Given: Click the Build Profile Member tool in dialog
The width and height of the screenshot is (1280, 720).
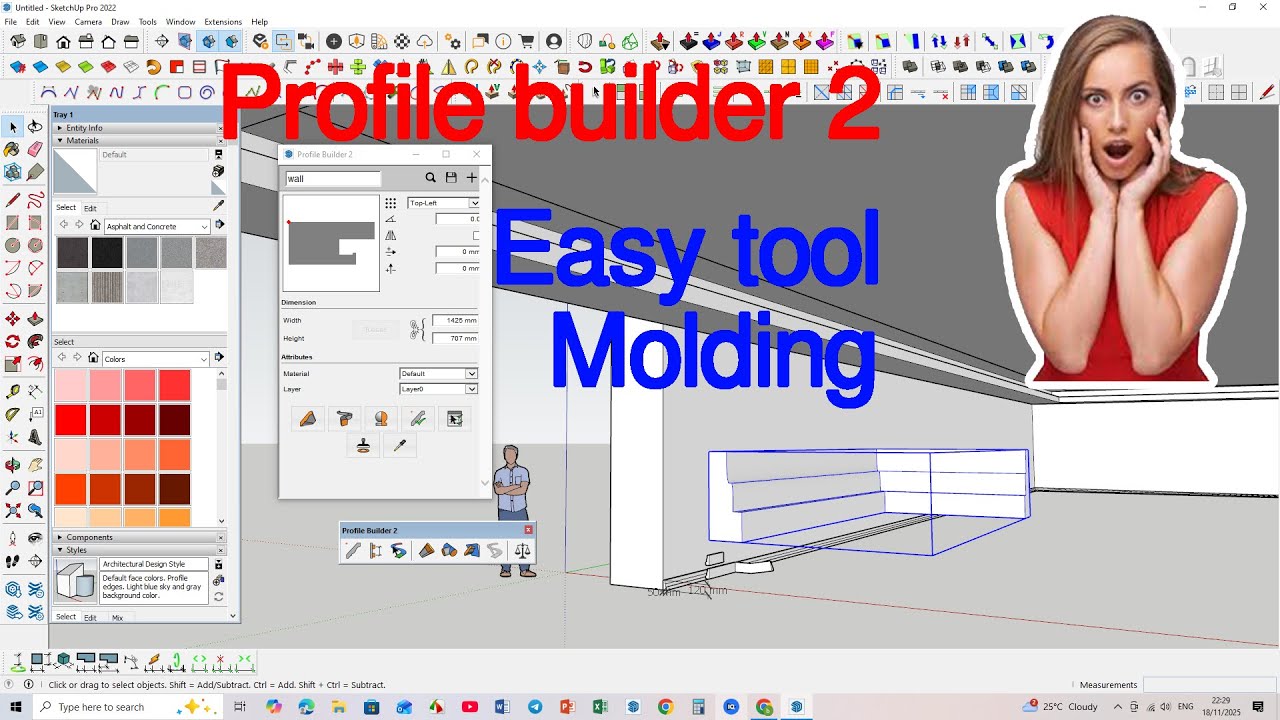Looking at the screenshot, I should tap(307, 419).
